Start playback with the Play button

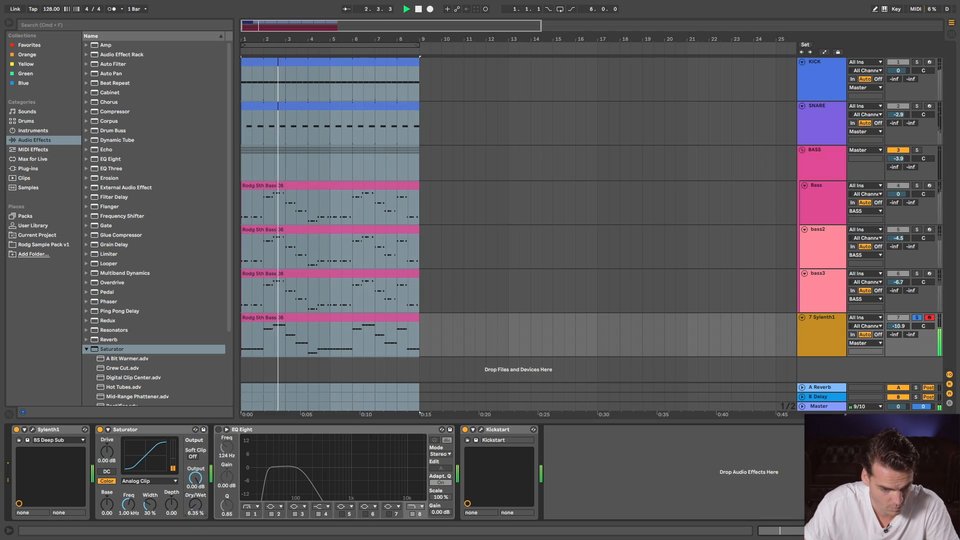click(406, 9)
